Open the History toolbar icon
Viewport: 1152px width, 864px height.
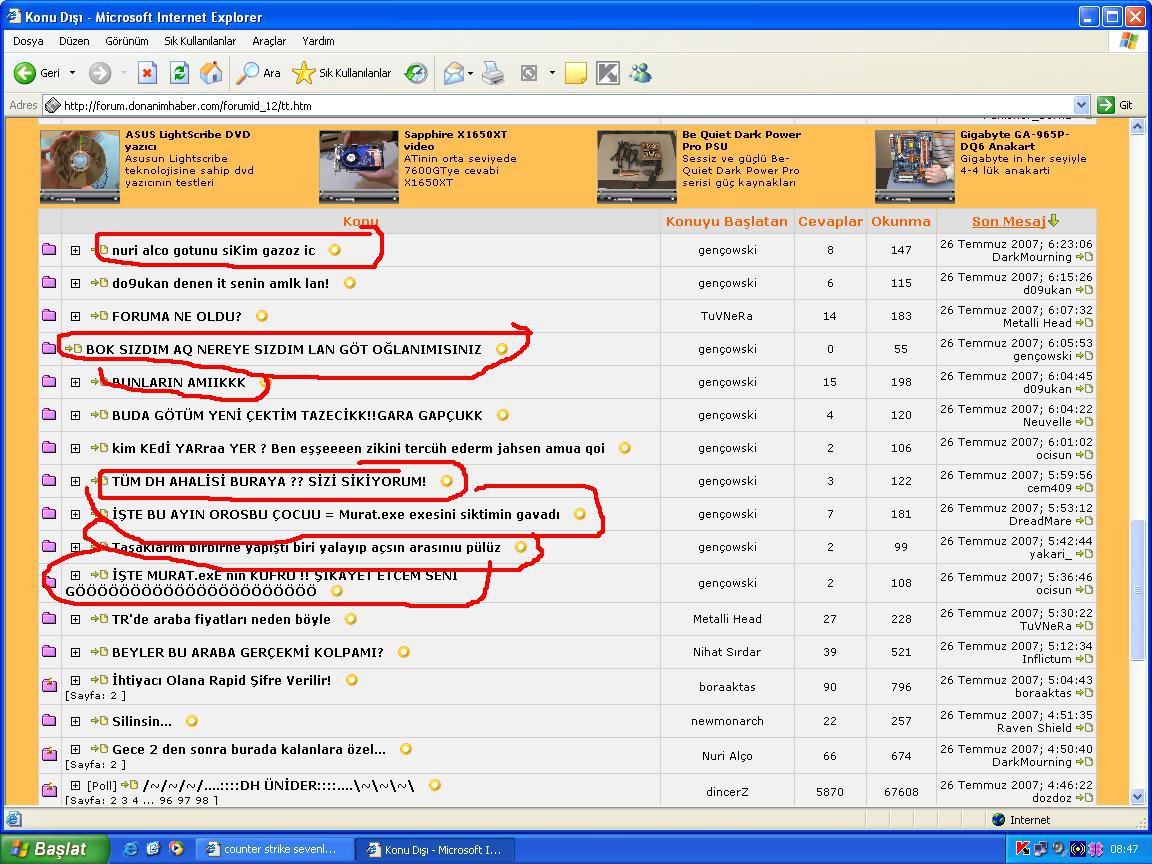click(416, 73)
